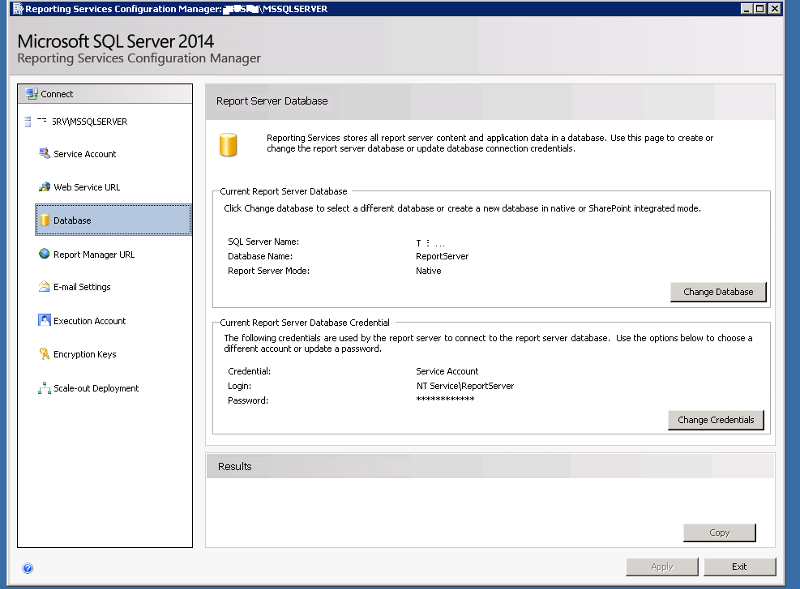Viewport: 800px width, 589px height.
Task: Open the Encryption Keys page
Action: coord(85,354)
